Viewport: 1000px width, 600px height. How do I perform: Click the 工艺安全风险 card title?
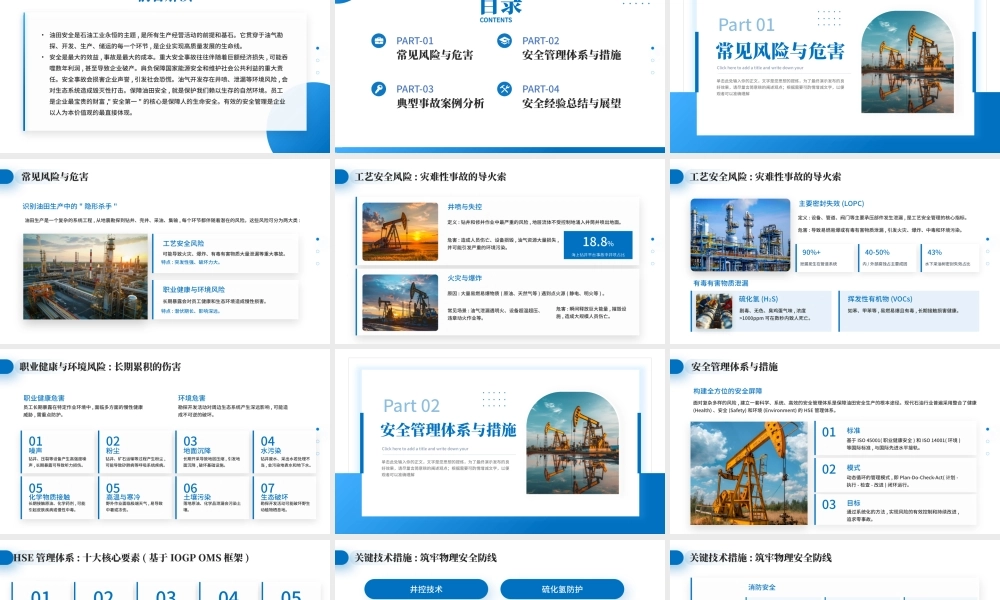184,243
